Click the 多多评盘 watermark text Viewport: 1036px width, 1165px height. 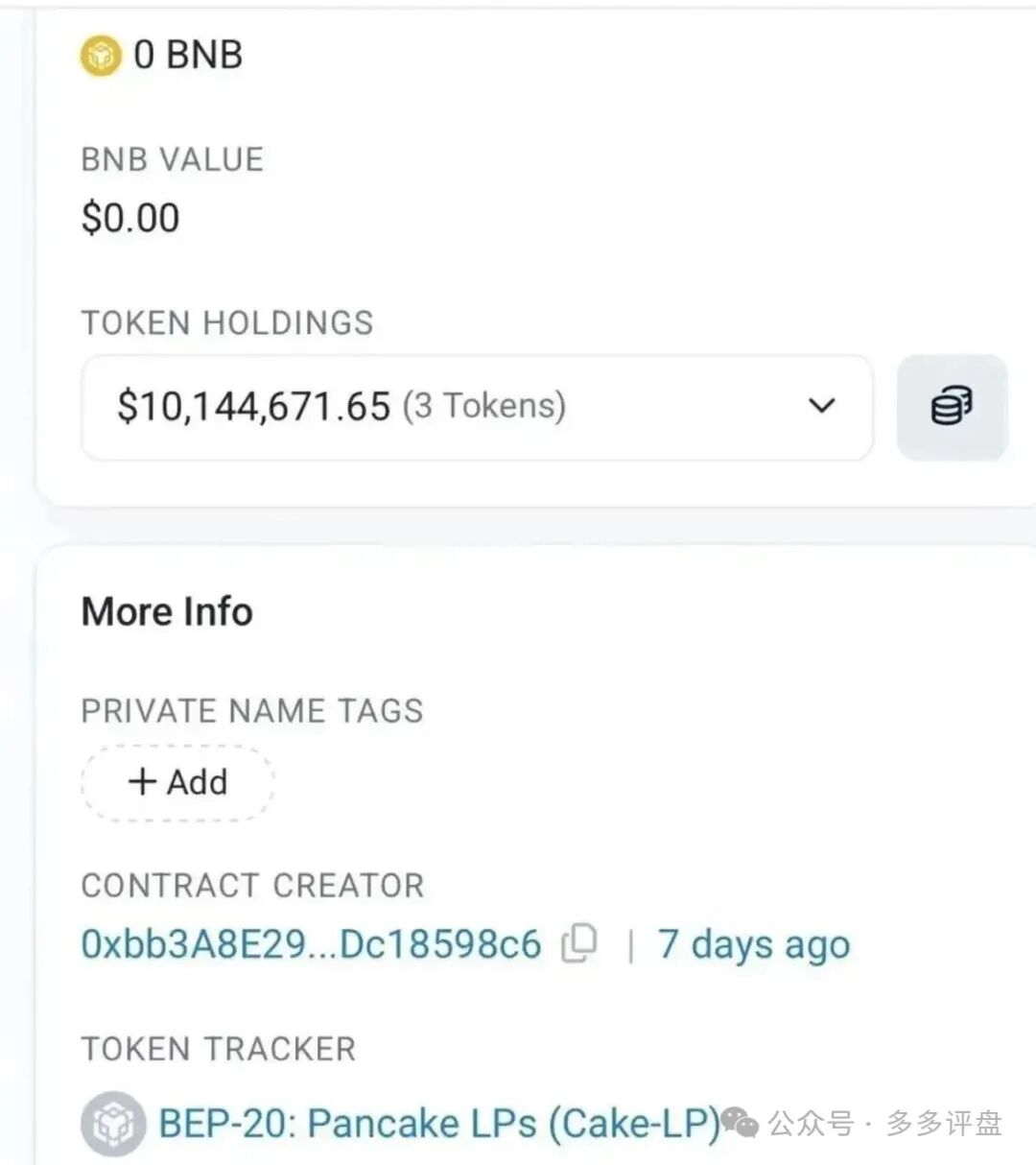(x=944, y=1123)
